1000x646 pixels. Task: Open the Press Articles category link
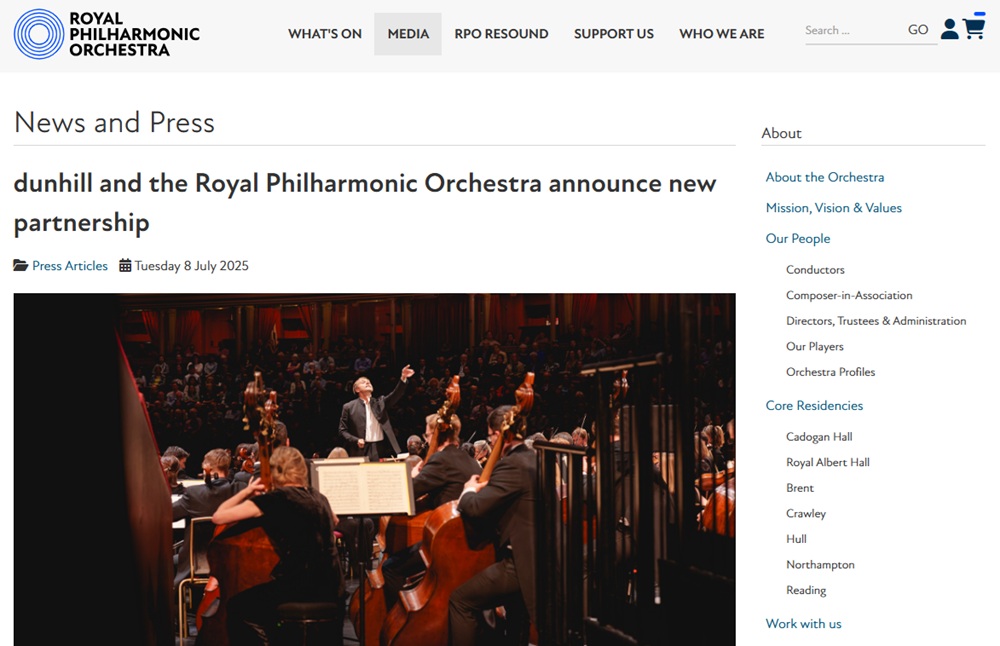coord(70,266)
